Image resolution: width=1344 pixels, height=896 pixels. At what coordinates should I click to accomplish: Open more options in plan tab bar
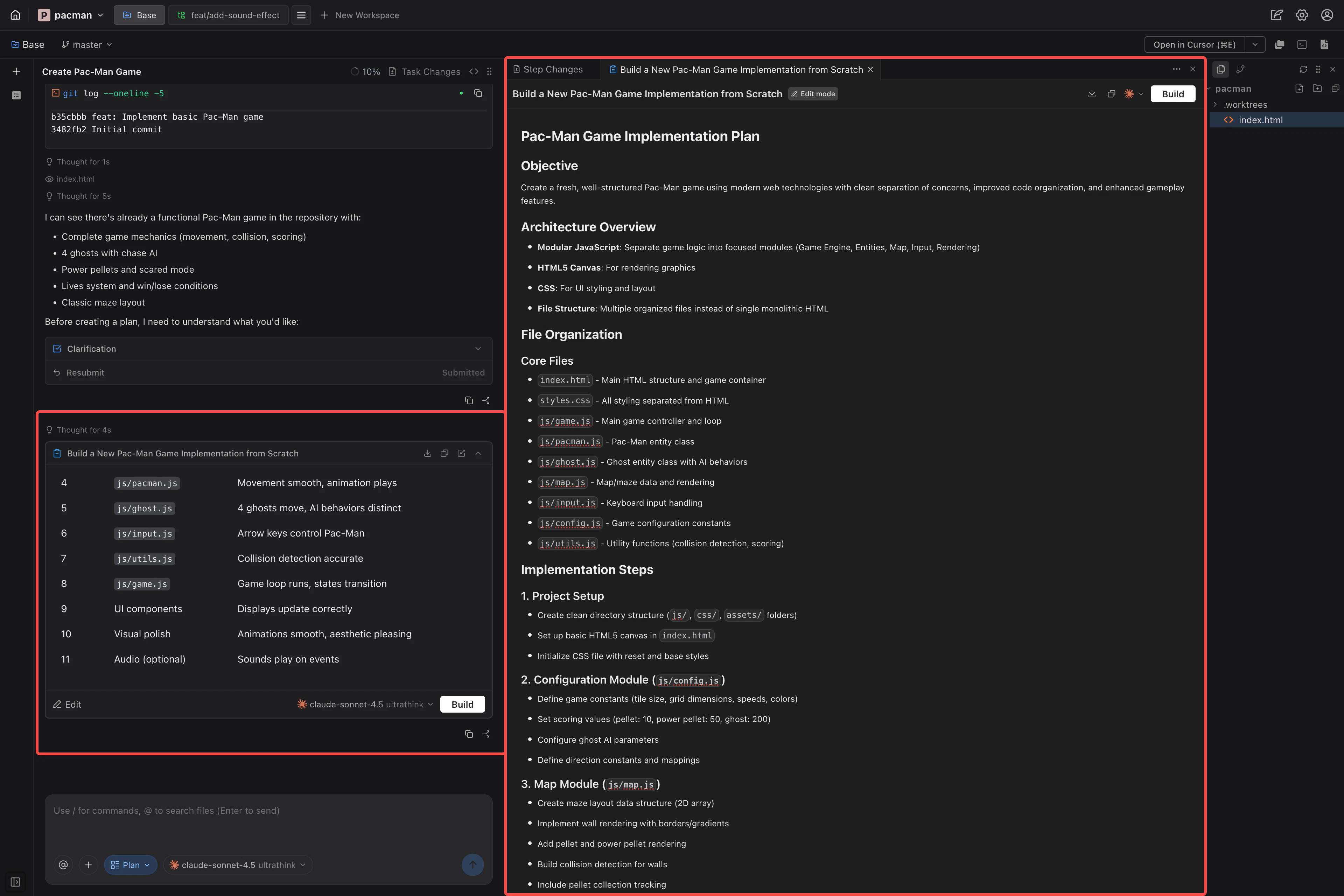click(1176, 69)
